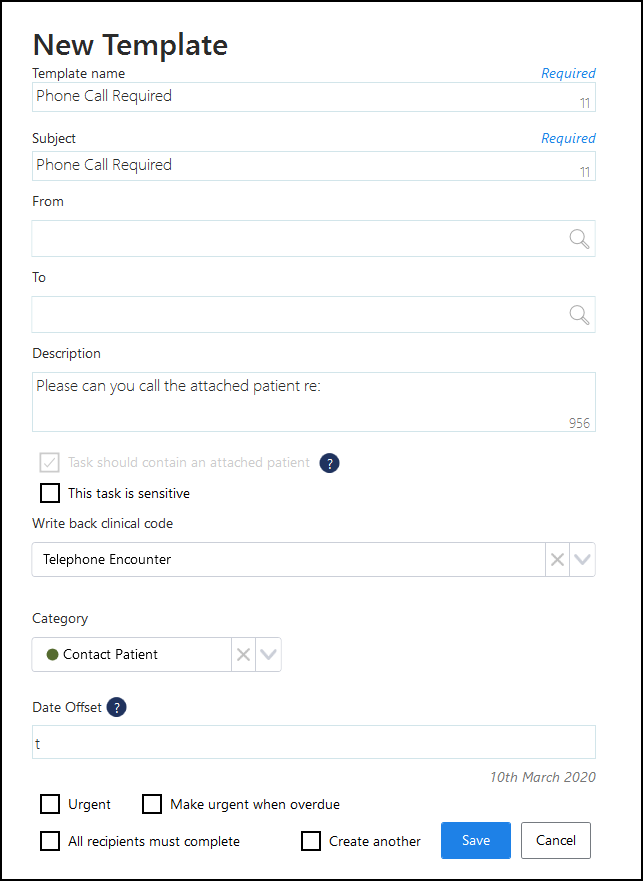This screenshot has width=643, height=881.
Task: Click the green Contact Patient color dot
Action: pyautogui.click(x=52, y=655)
